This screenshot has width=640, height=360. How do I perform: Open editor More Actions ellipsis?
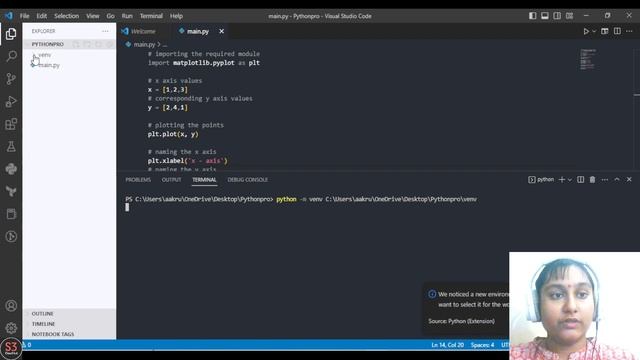pyautogui.click(x=629, y=31)
